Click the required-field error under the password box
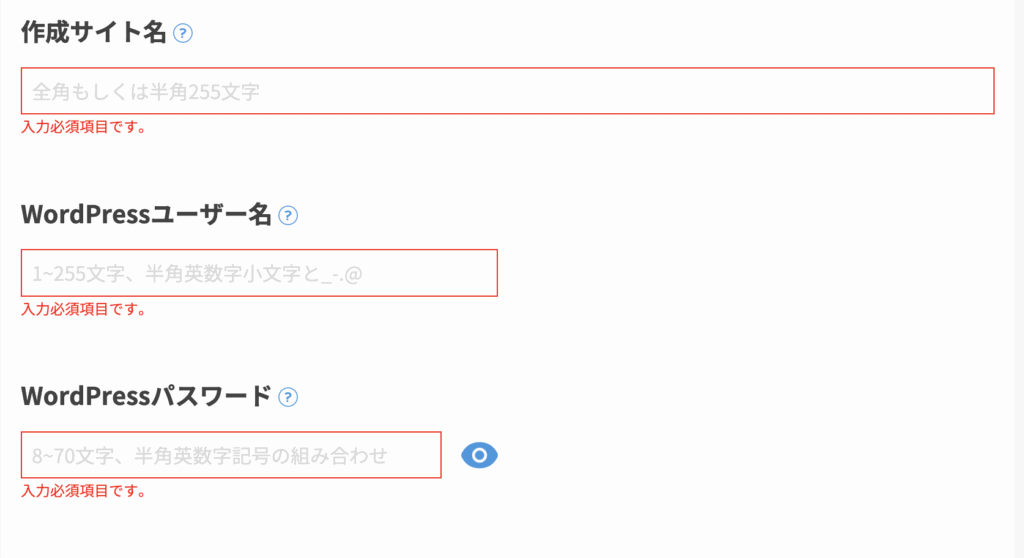Viewport: 1024px width, 558px height. (x=84, y=492)
